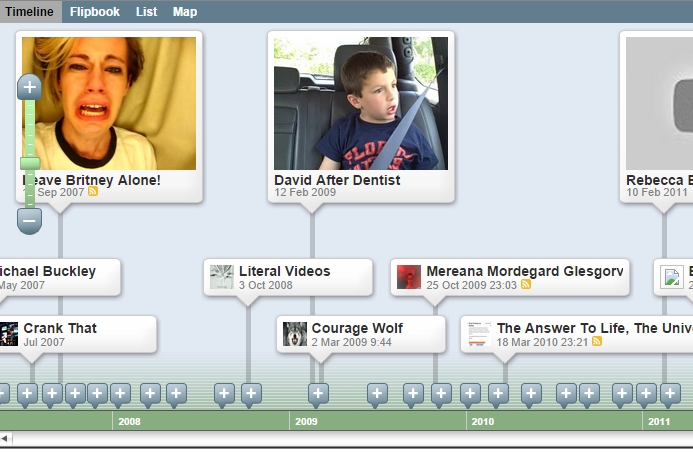Open the Literal Videos event title

(x=285, y=271)
